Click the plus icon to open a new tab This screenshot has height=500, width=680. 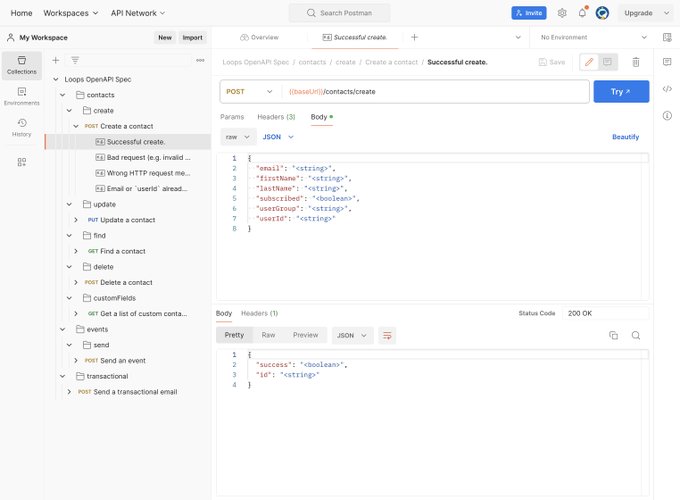coord(414,37)
